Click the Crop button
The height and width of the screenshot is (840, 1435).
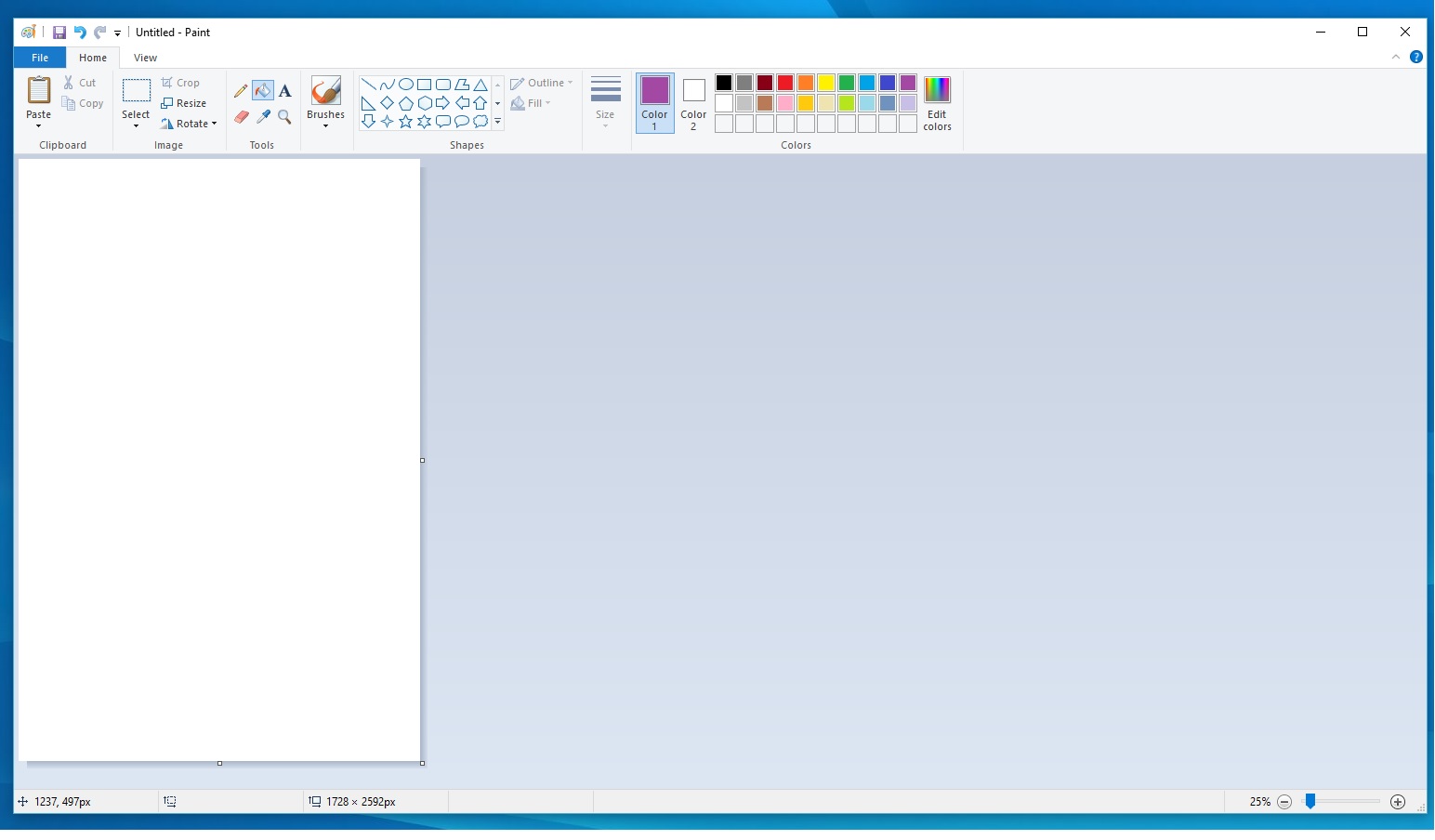click(180, 83)
